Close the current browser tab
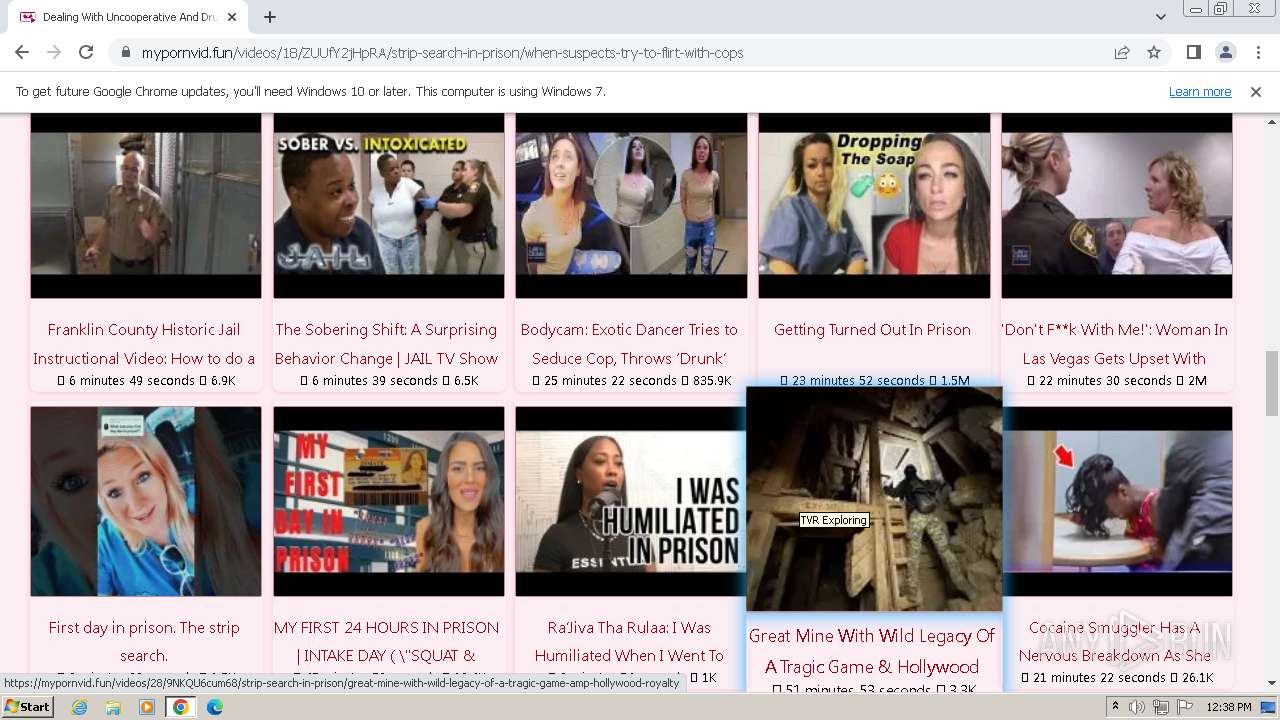 pos(232,17)
